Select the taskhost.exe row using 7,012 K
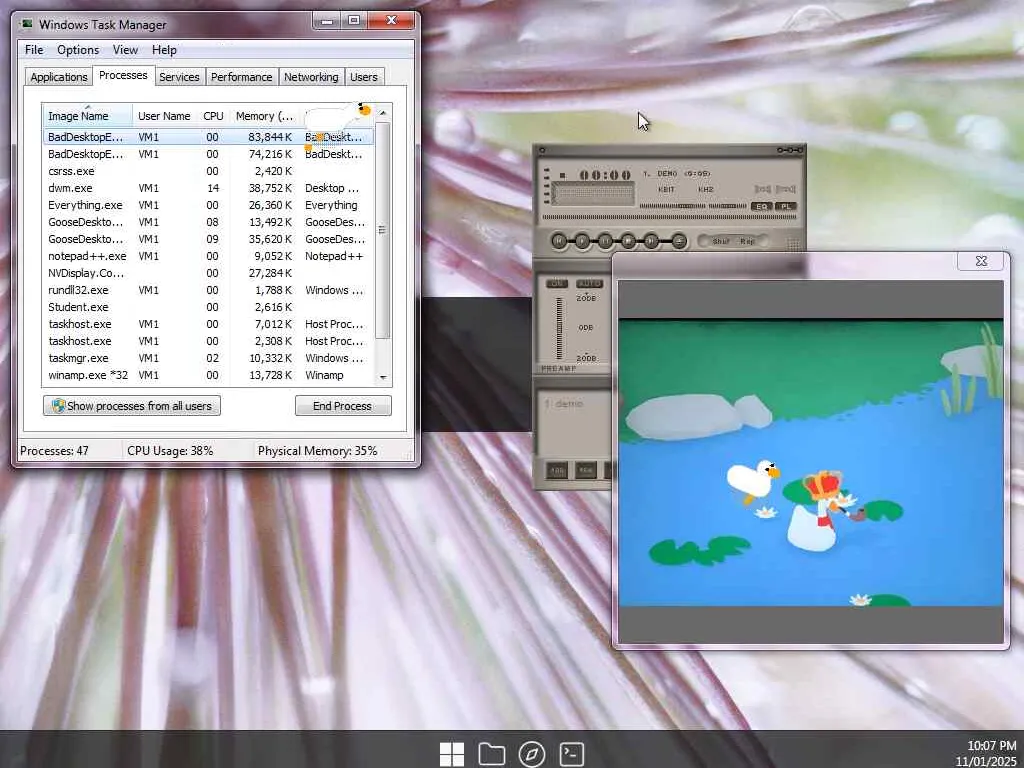 [x=208, y=324]
